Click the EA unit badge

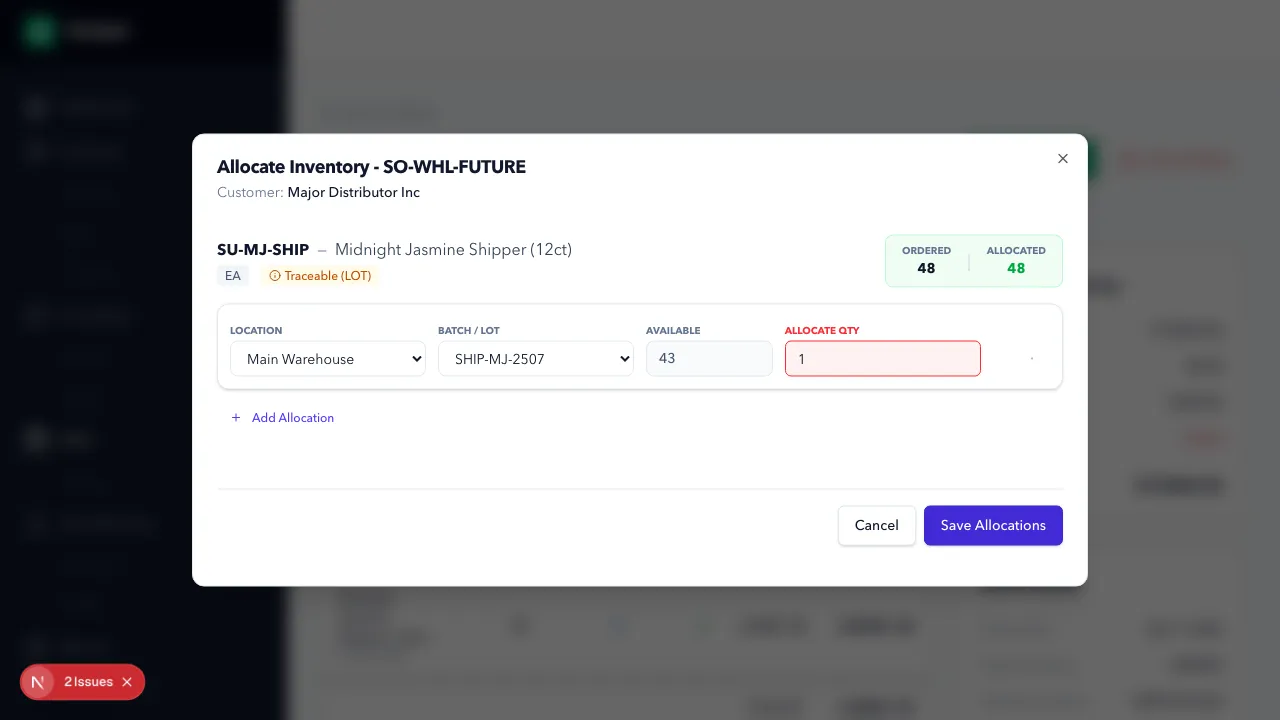coord(232,276)
